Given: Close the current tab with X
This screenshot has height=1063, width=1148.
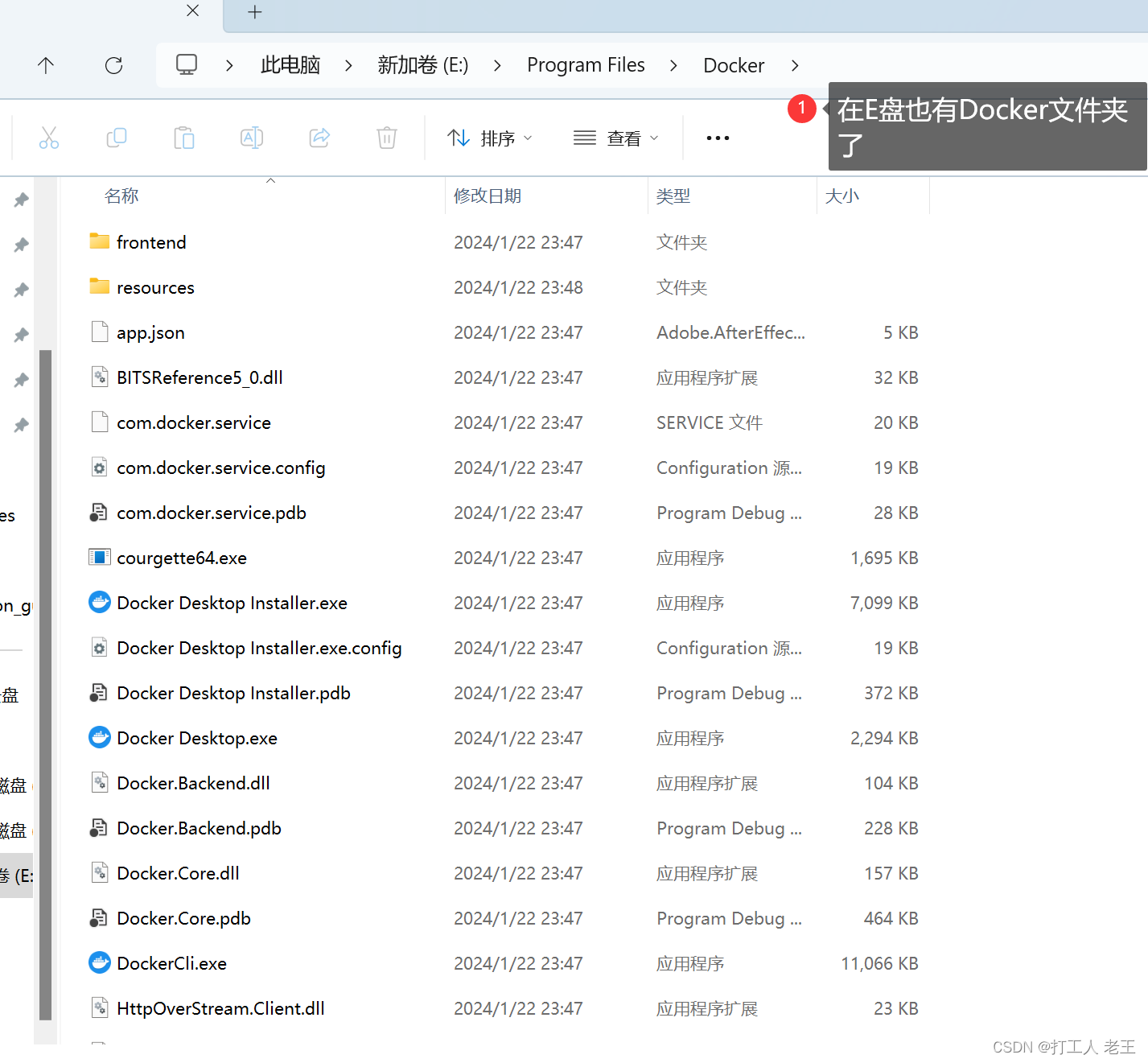Looking at the screenshot, I should (192, 10).
